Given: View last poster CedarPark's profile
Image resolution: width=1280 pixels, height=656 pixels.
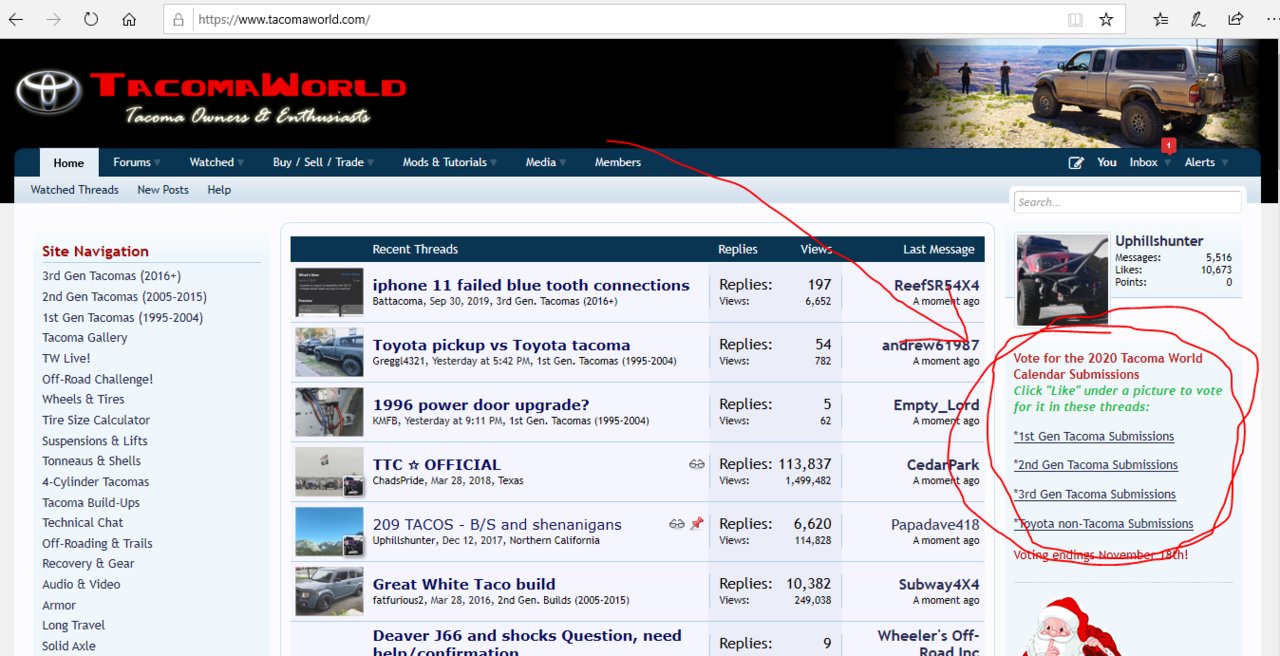Looking at the screenshot, I should (943, 465).
